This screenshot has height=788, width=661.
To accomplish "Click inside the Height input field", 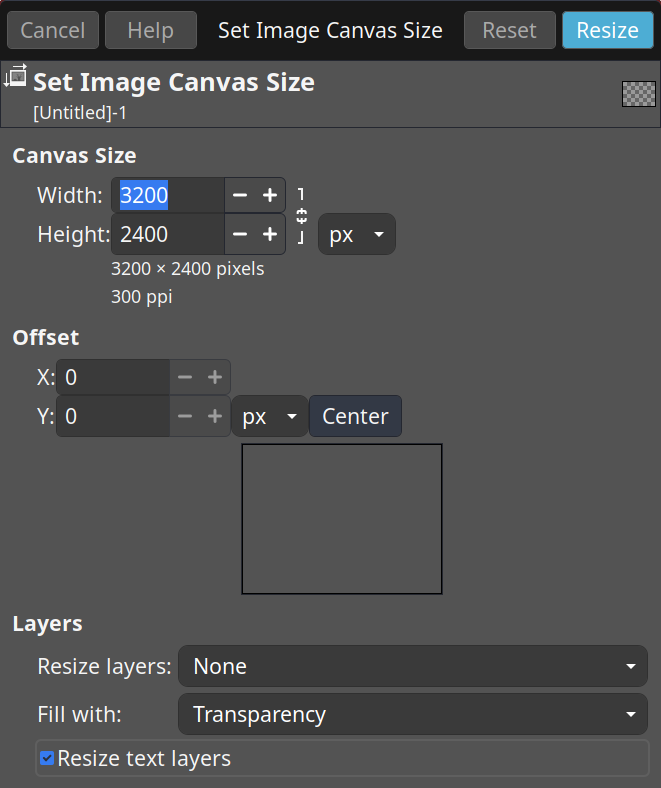I will [x=168, y=234].
